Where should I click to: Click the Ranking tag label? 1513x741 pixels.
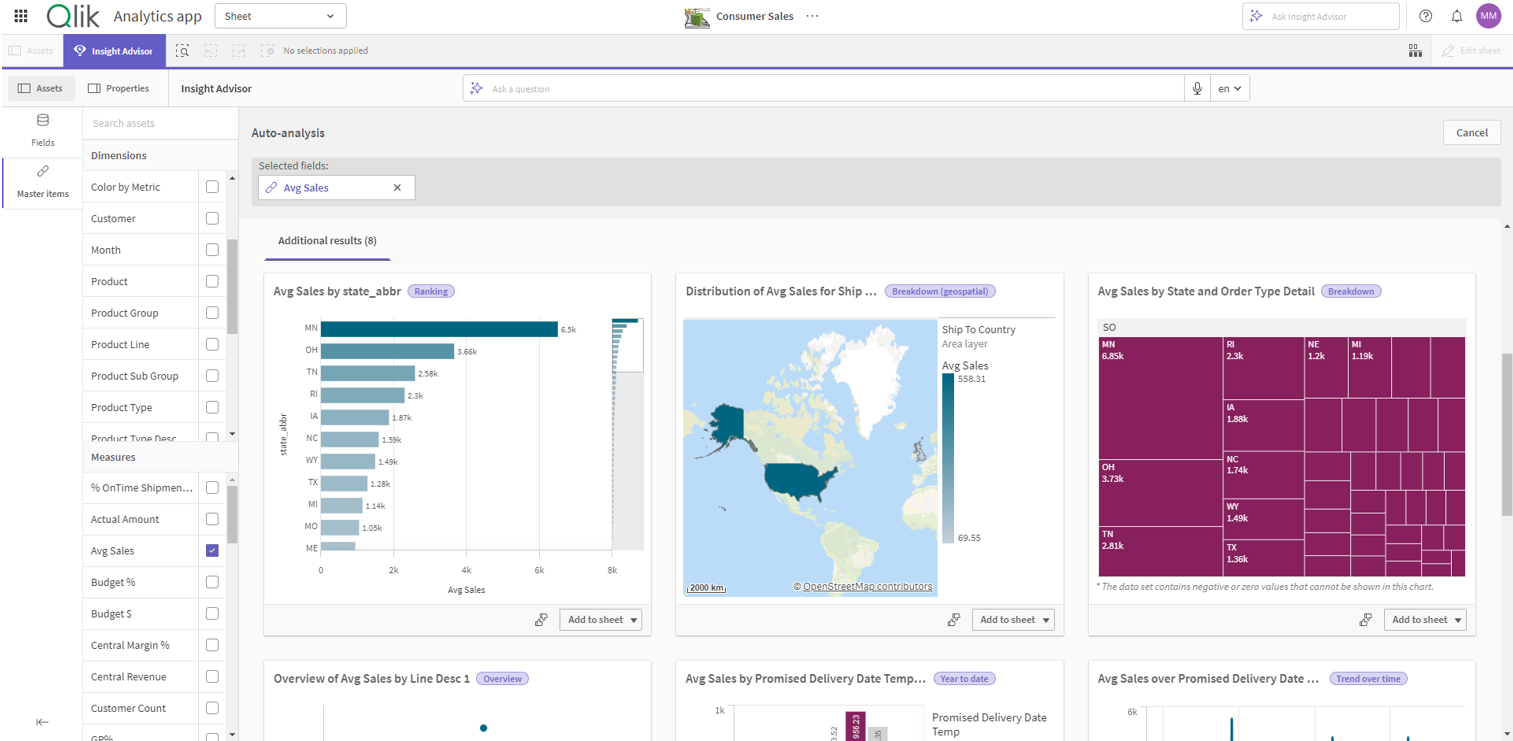tap(431, 291)
